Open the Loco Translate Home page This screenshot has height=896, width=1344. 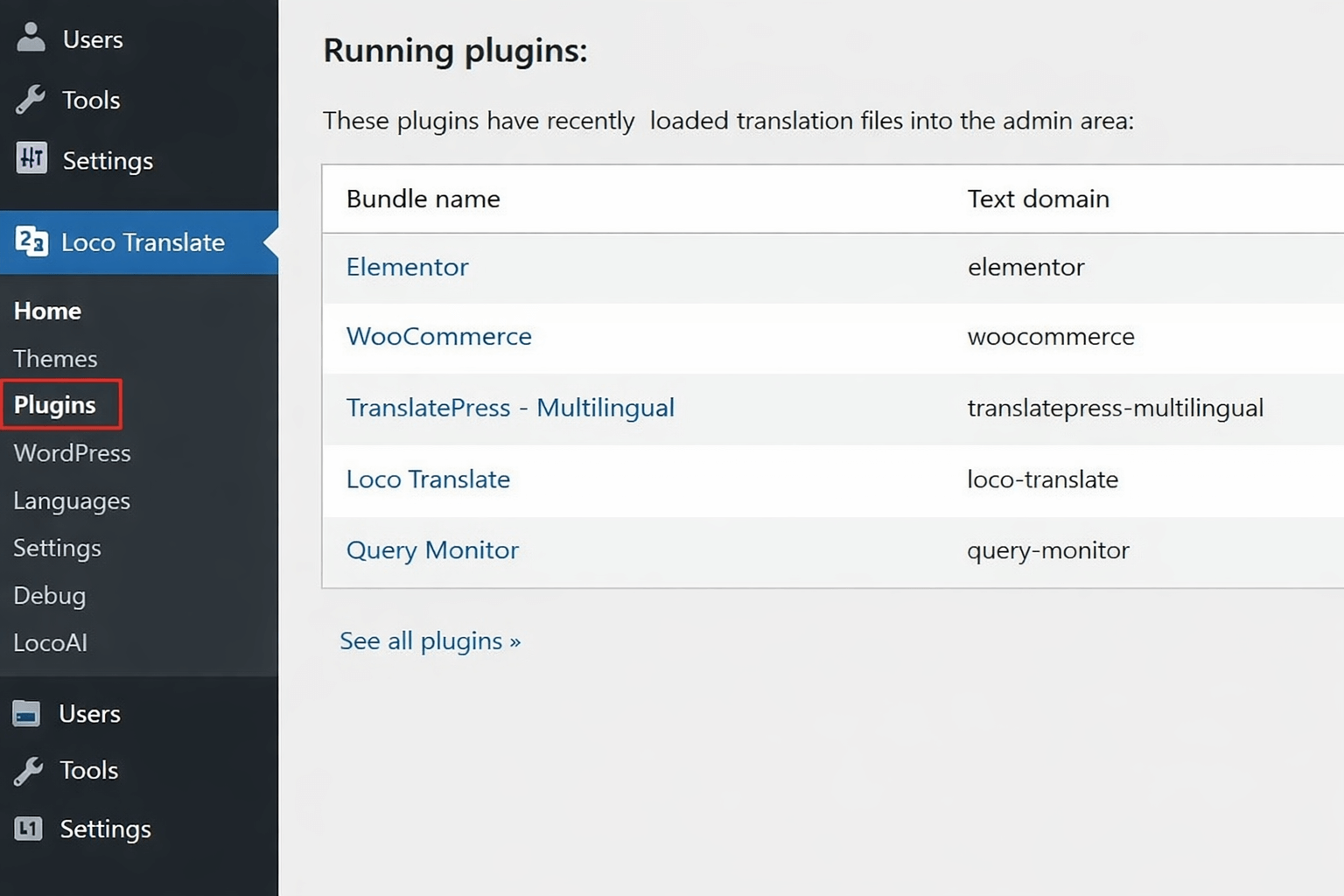tap(47, 311)
